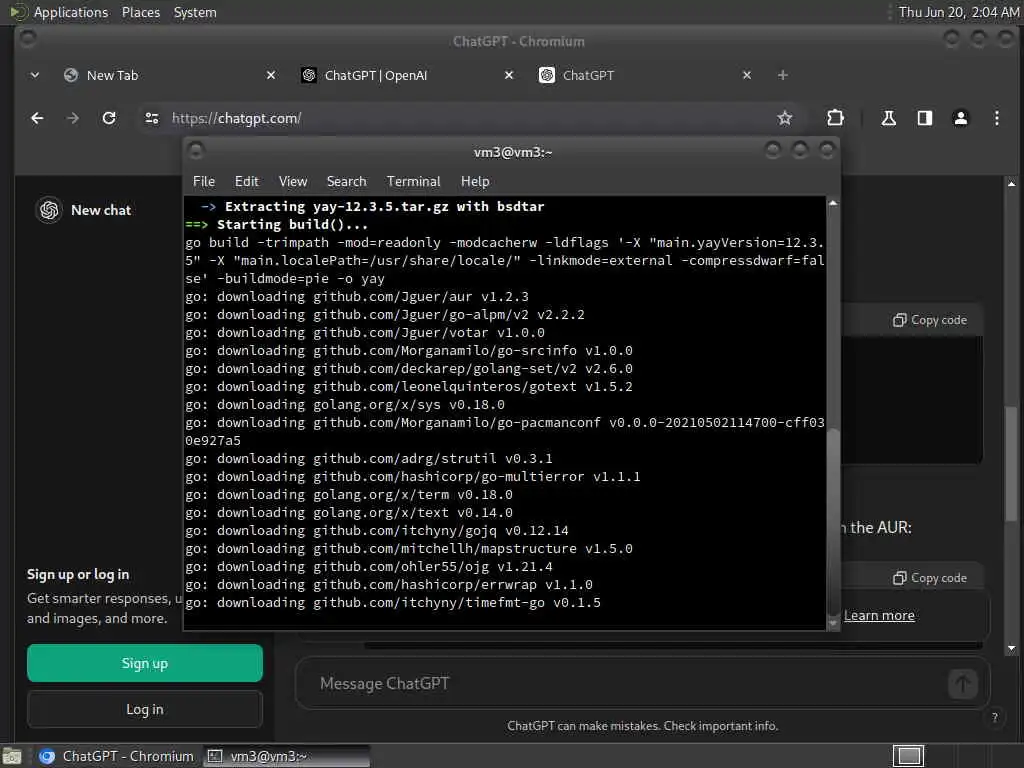Click terminal scrollbar up arrow
This screenshot has height=768, width=1024.
tap(833, 203)
